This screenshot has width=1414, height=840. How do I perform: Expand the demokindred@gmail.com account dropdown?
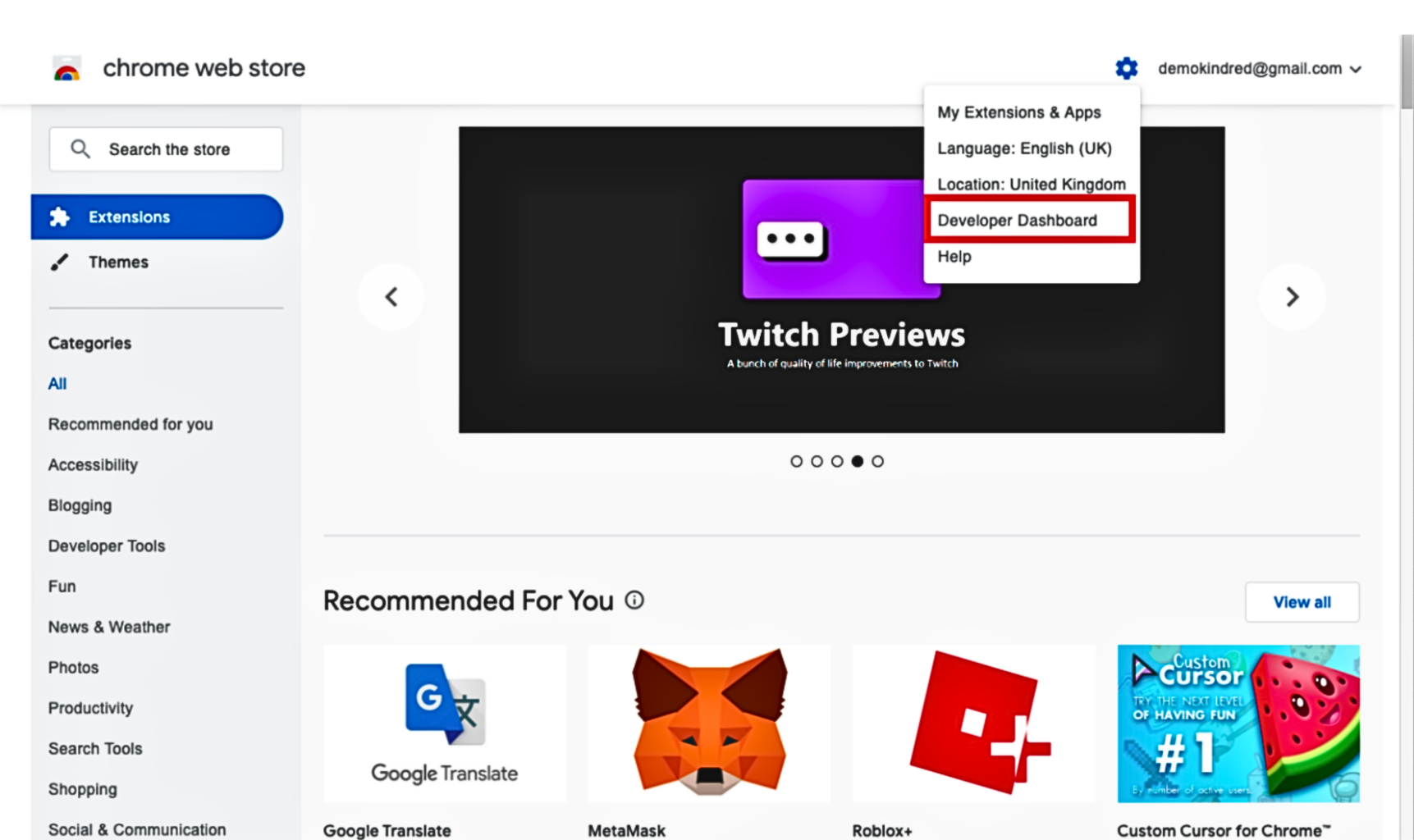coord(1260,69)
